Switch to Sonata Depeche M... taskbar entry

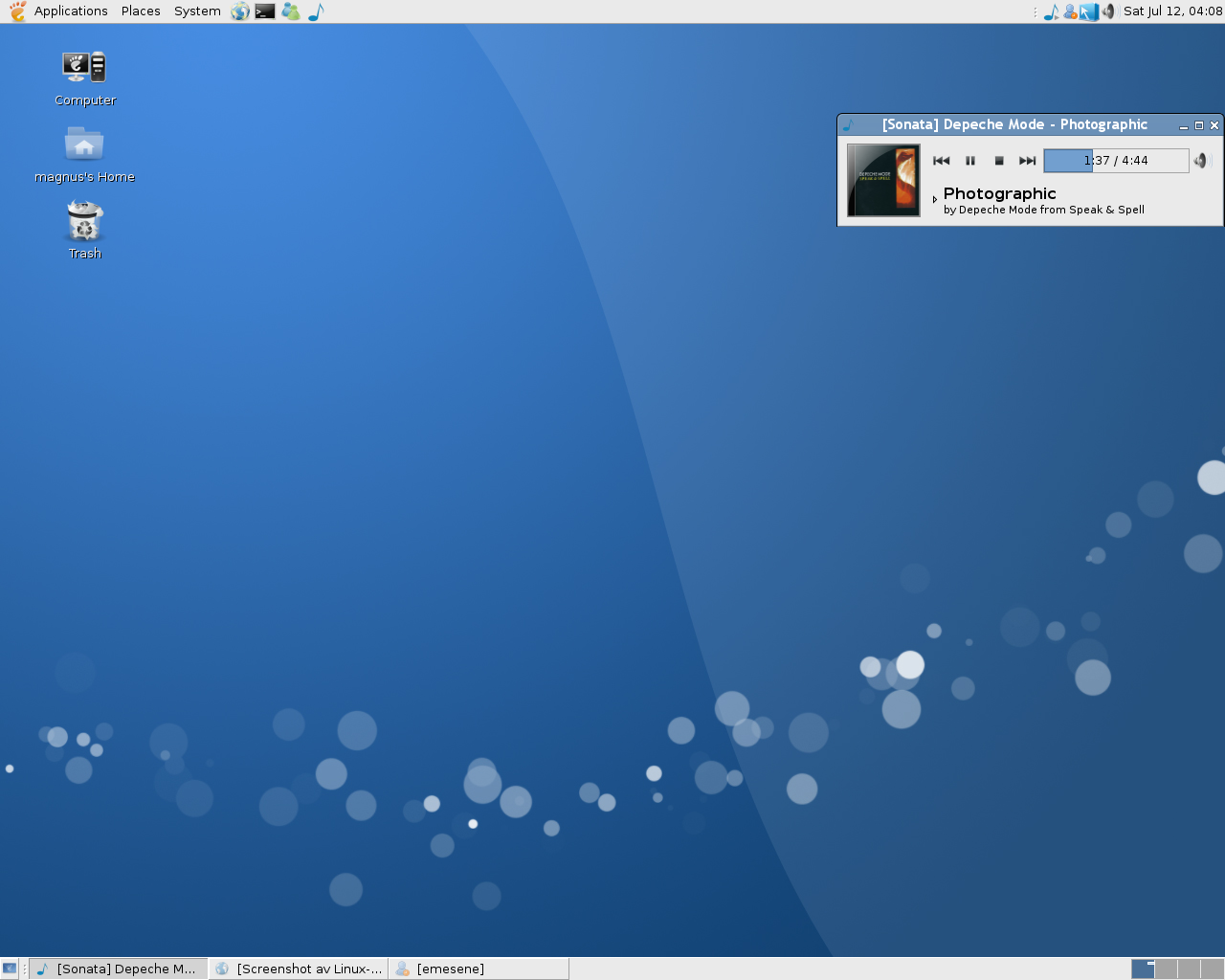pyautogui.click(x=119, y=969)
